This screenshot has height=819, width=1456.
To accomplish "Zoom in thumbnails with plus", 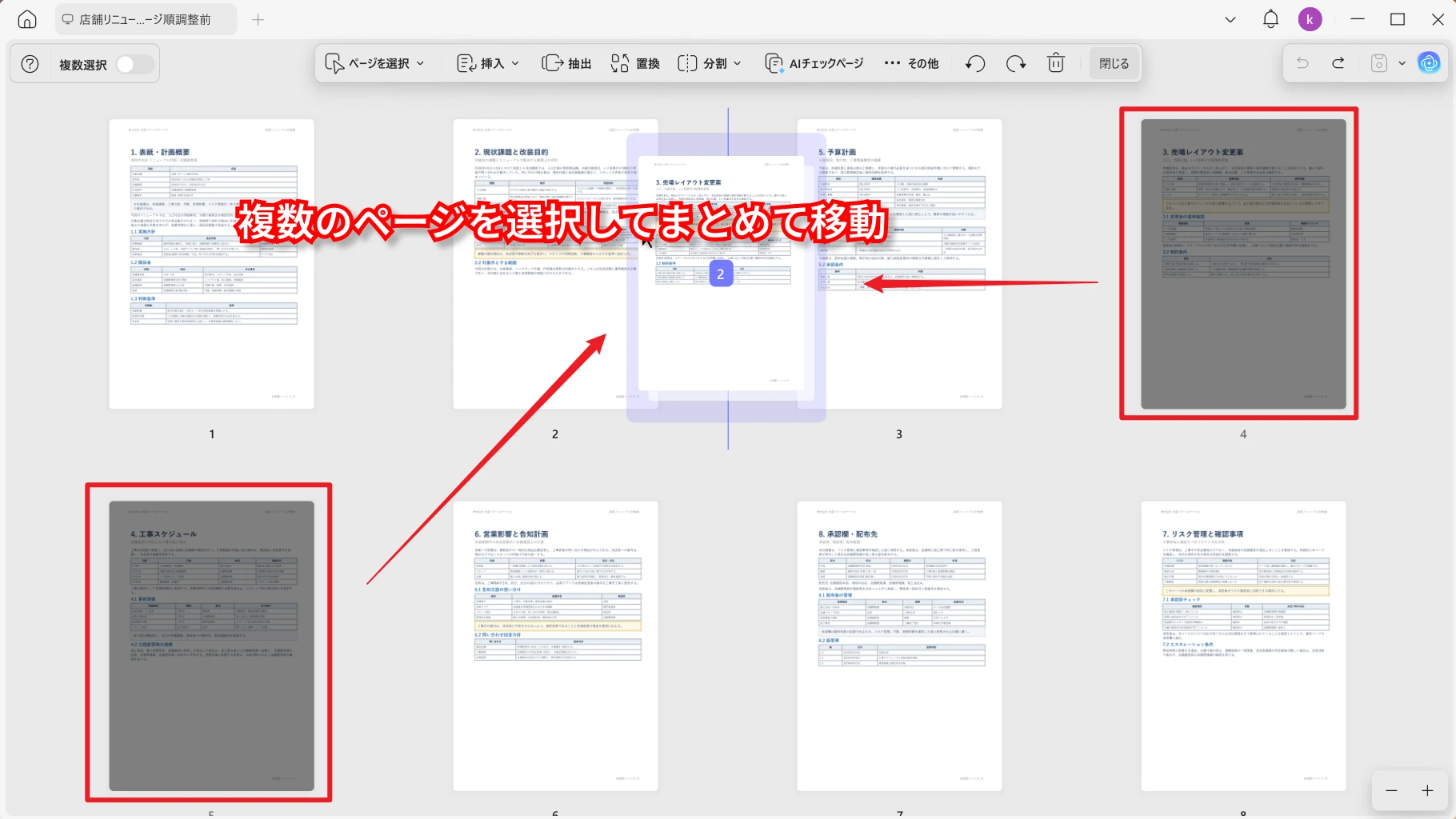I will (1427, 790).
